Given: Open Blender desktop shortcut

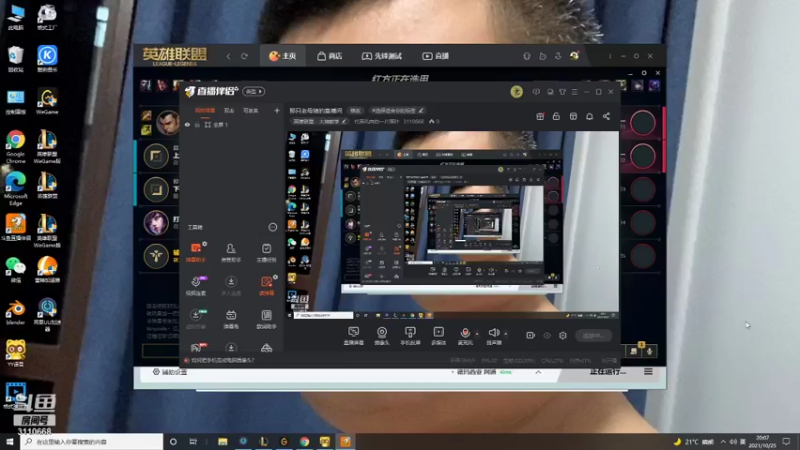Looking at the screenshot, I should coord(15,312).
